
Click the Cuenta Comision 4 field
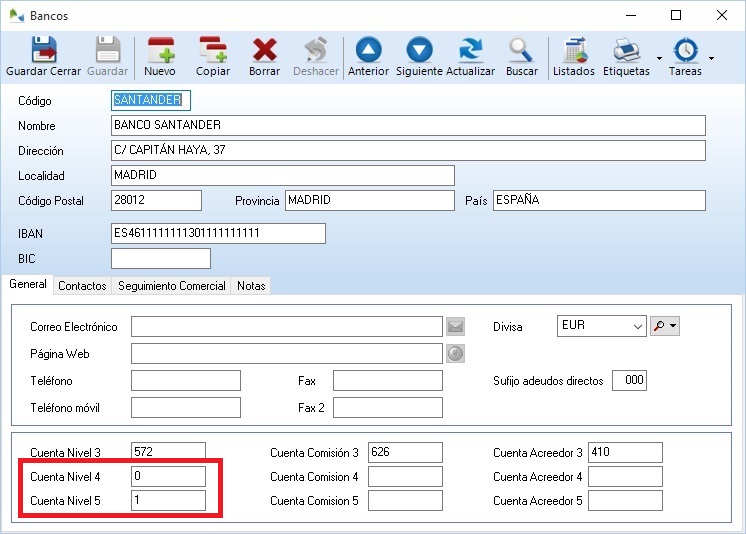405,476
